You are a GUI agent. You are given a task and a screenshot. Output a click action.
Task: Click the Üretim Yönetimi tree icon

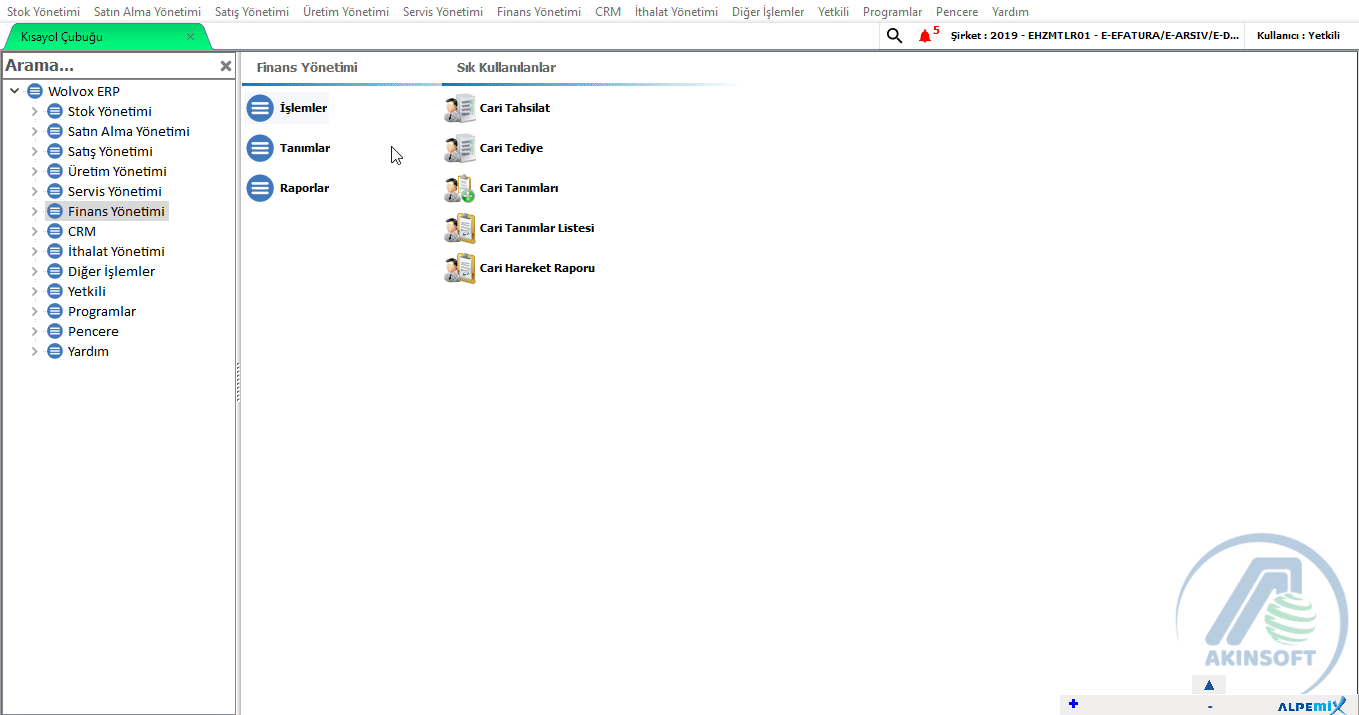click(x=55, y=171)
